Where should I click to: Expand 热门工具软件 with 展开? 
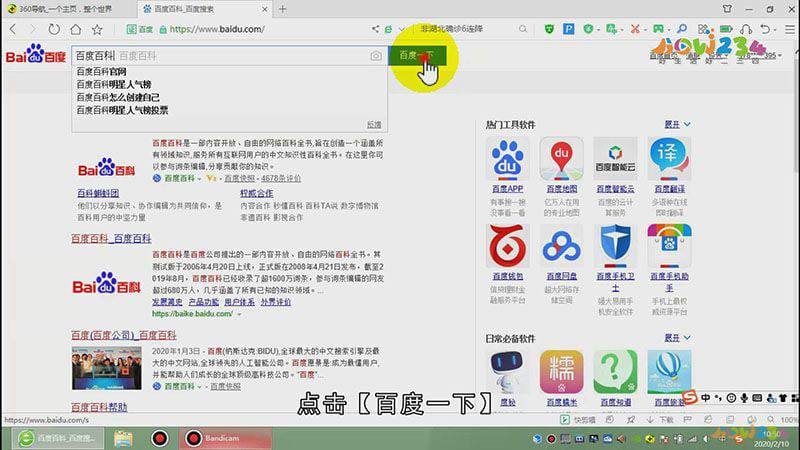(677, 124)
